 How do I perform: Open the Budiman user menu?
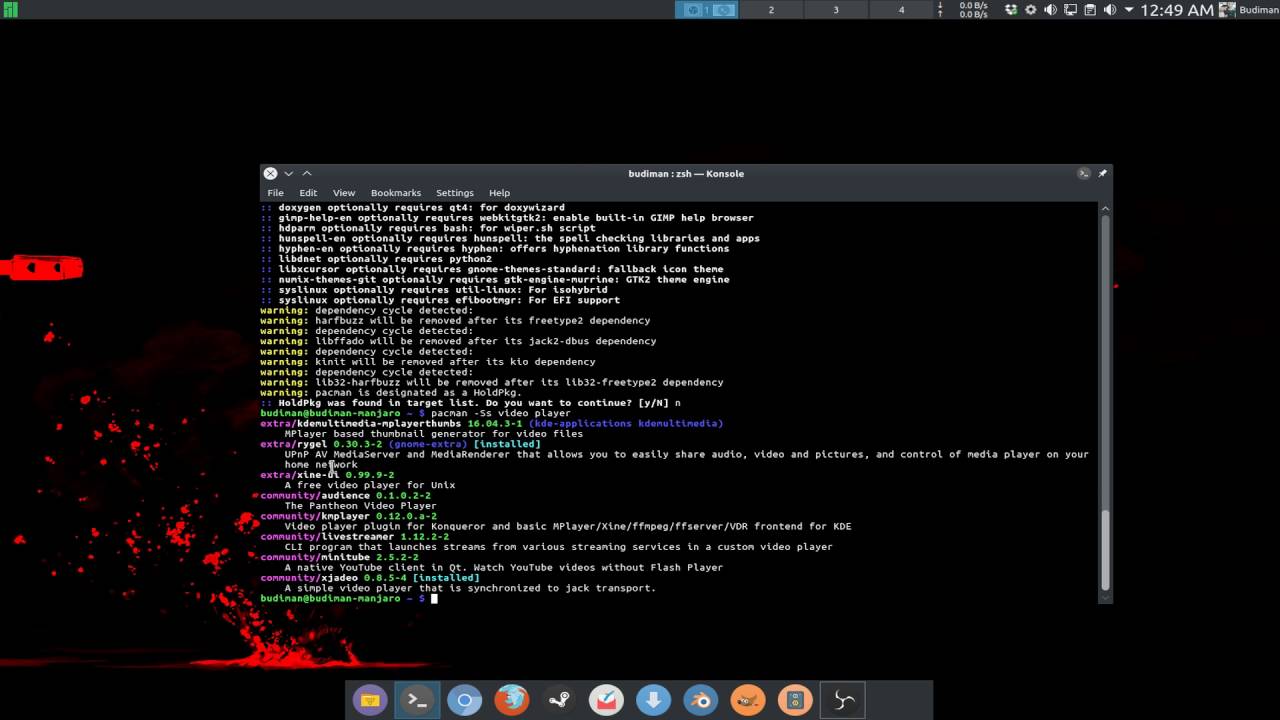(1249, 10)
